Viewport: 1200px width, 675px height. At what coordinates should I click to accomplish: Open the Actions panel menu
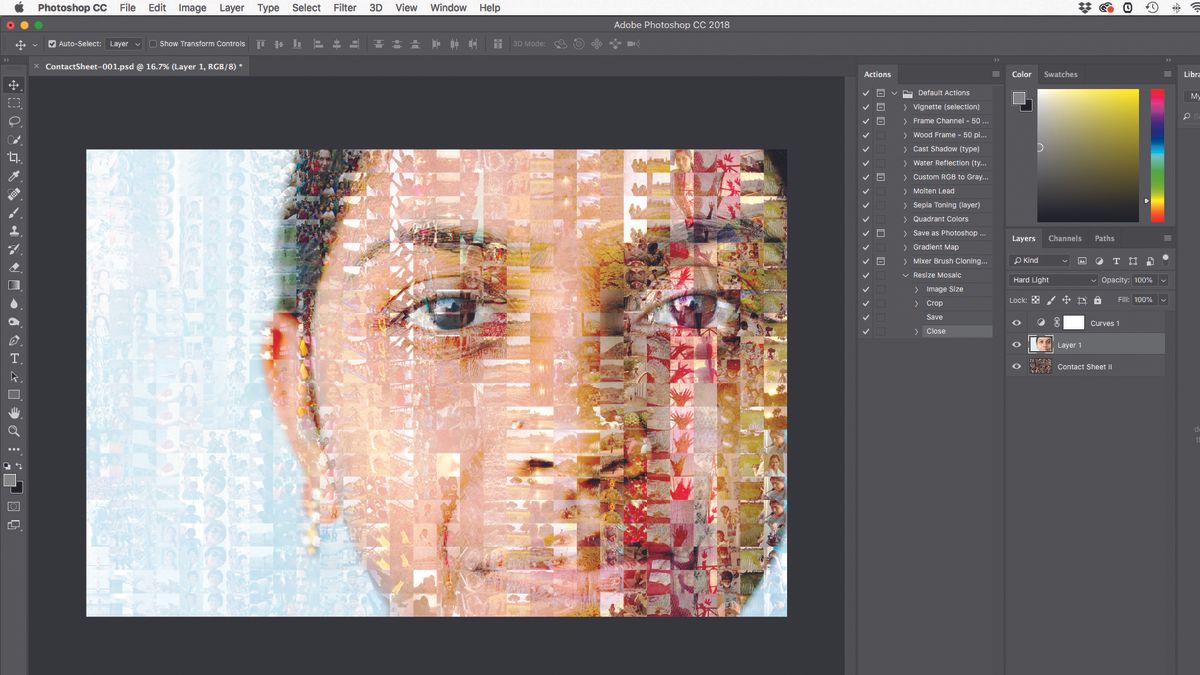(x=996, y=74)
